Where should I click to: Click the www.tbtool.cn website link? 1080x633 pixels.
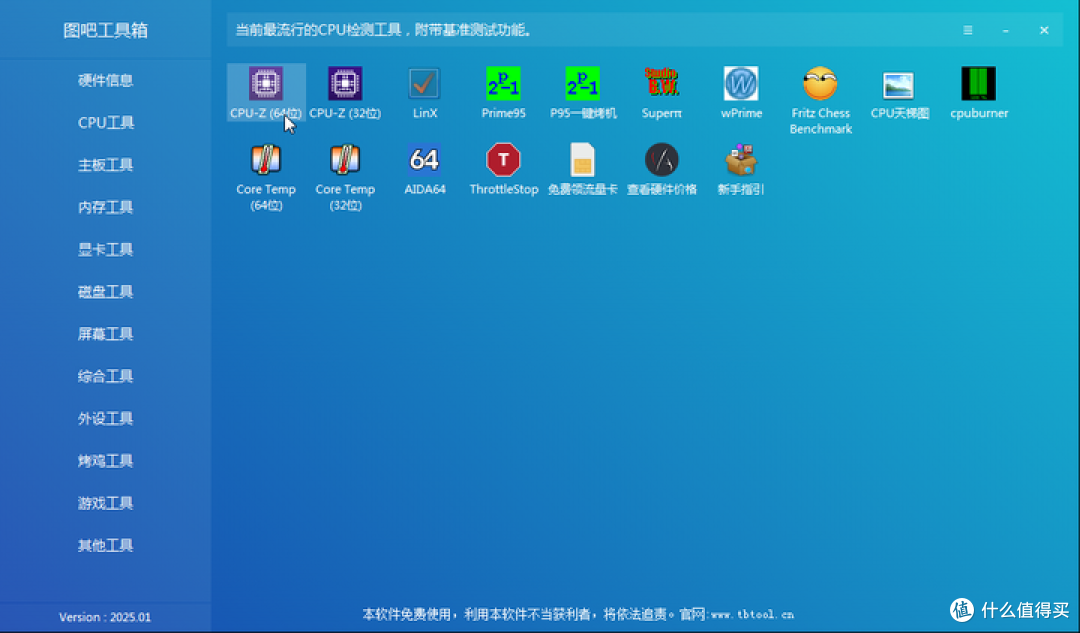752,614
